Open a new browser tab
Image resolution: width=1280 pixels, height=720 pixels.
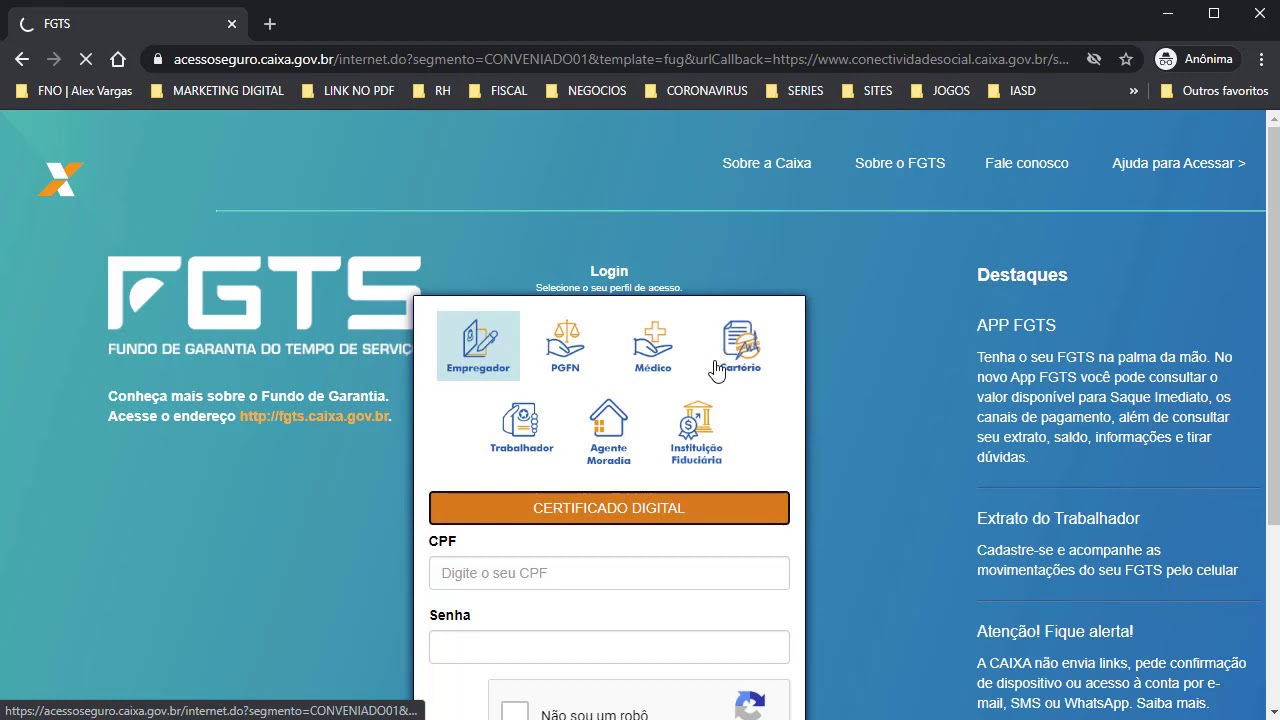point(270,24)
